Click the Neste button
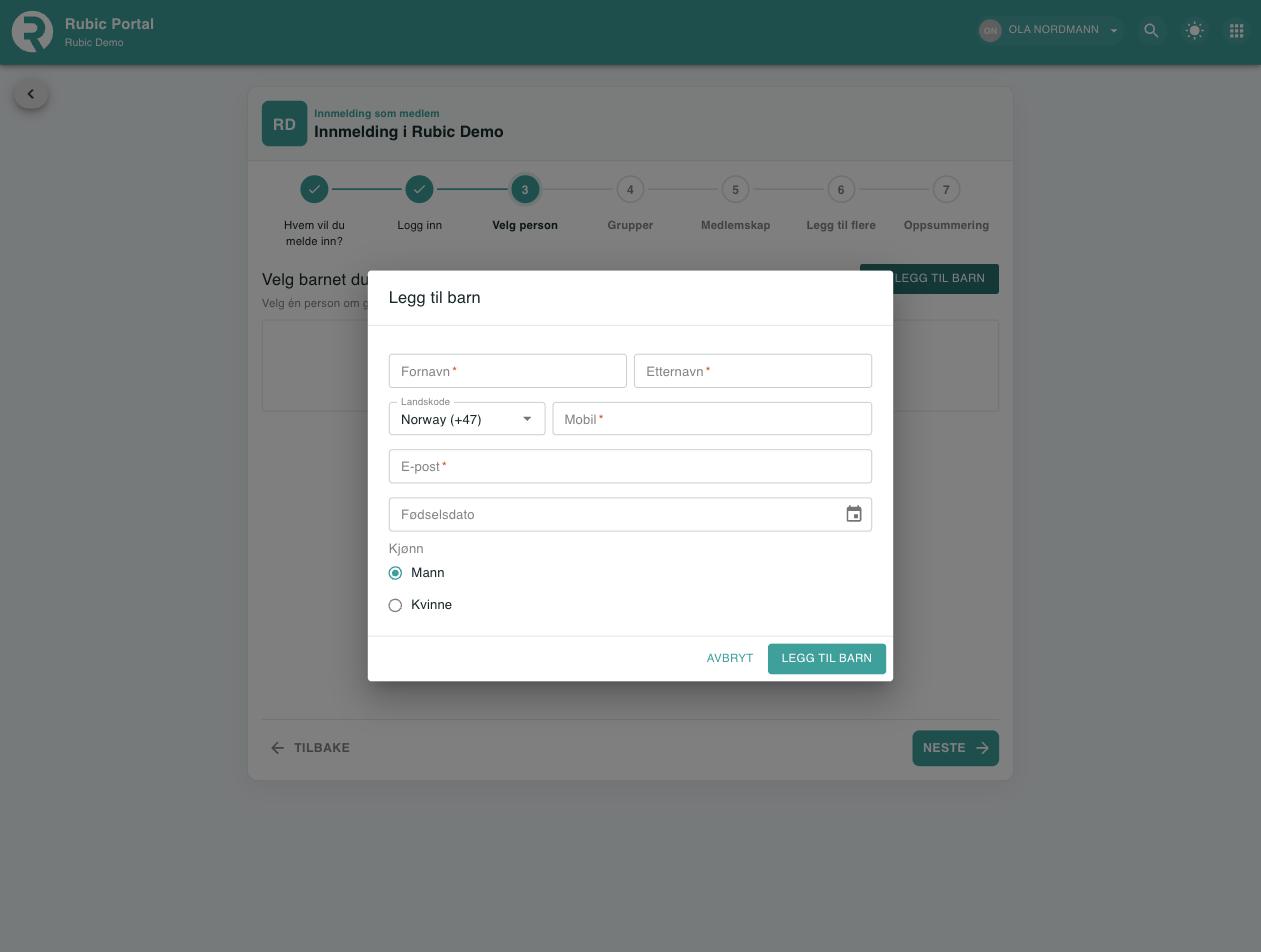Viewport: 1261px width, 952px height. coord(955,748)
